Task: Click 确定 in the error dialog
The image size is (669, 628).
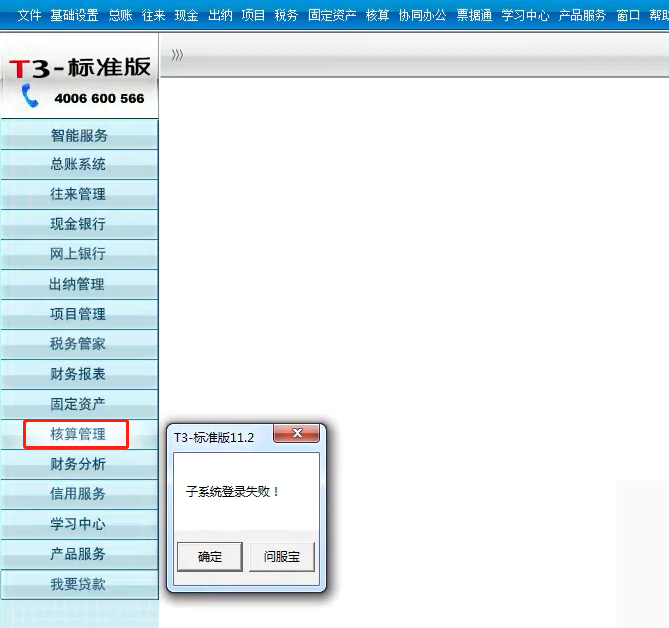Action: pos(210,557)
